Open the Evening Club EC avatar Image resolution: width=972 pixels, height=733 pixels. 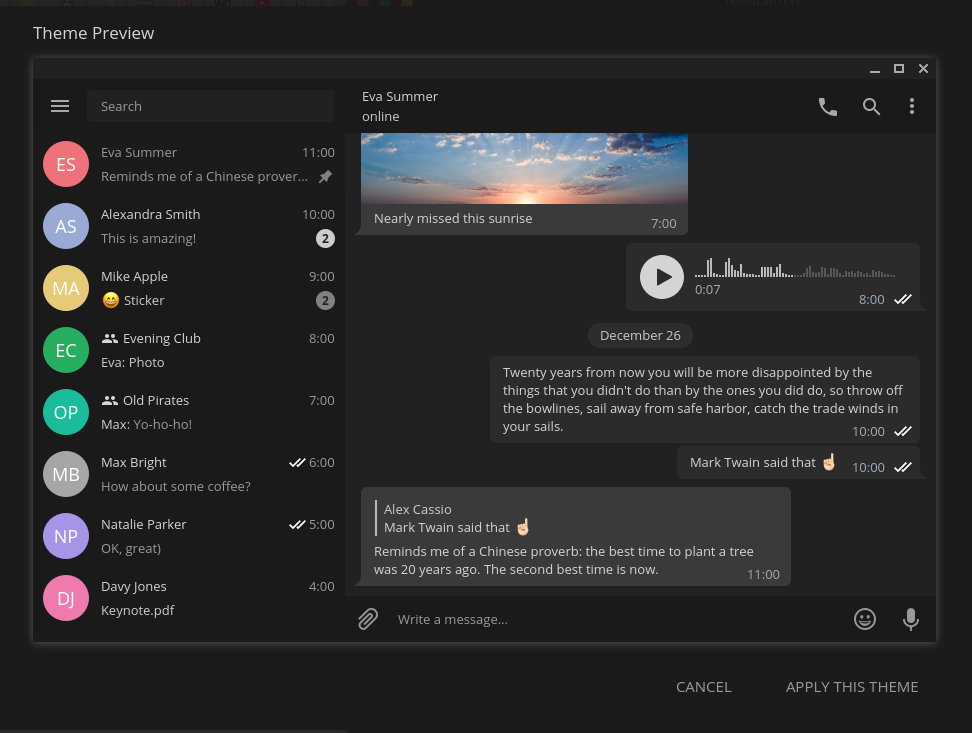click(x=66, y=350)
